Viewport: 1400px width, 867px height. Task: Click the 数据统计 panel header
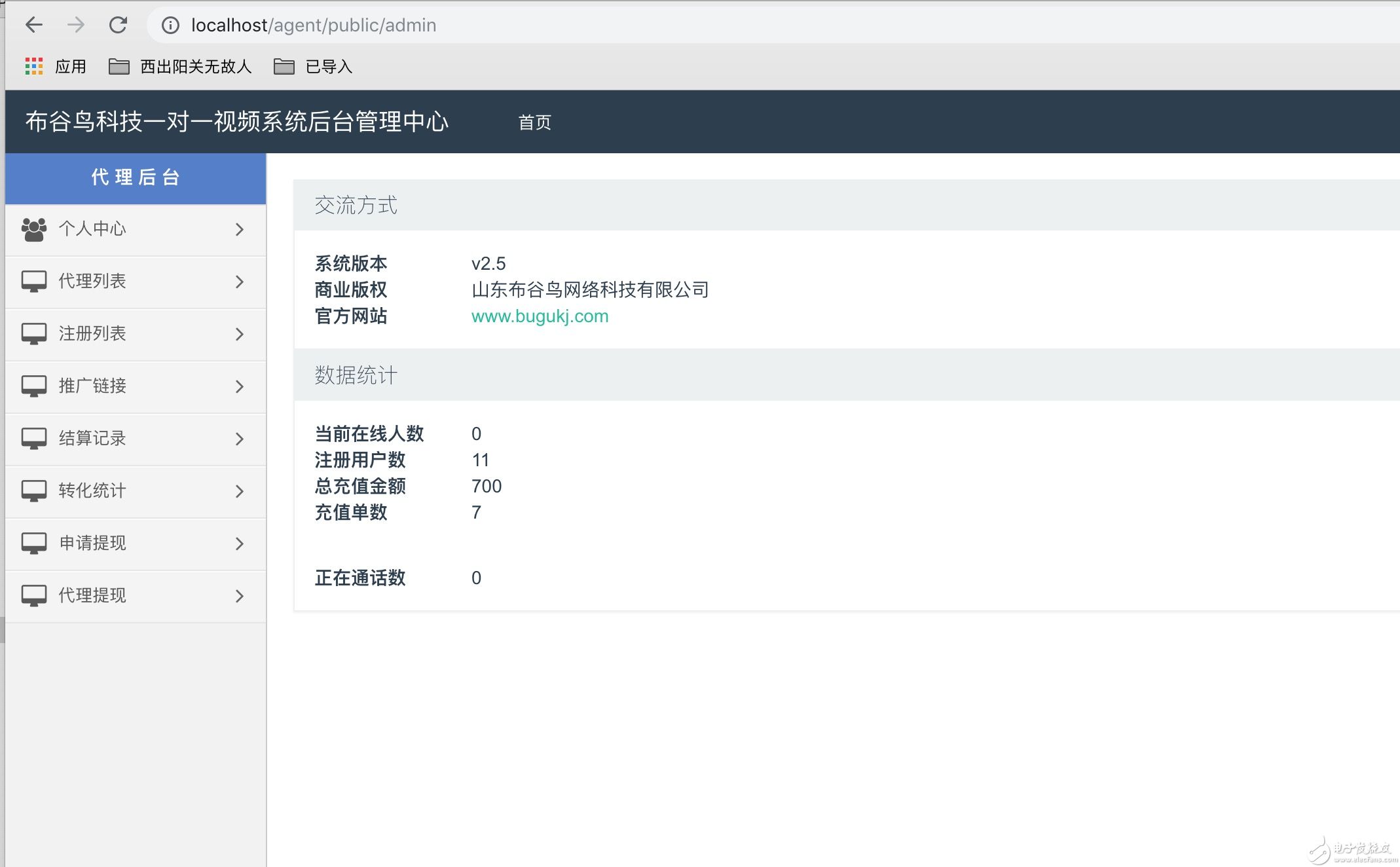(x=847, y=375)
